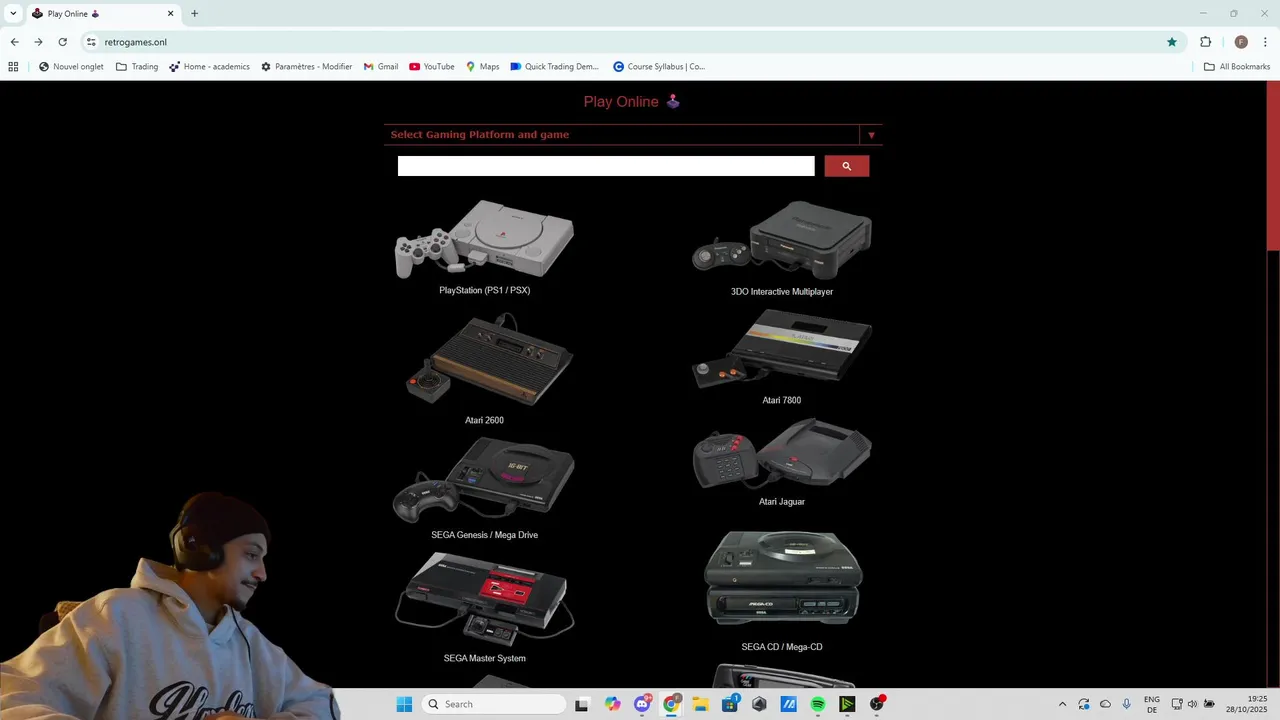Screen dimensions: 1280x720
Task: Open the 3DO Interactive Multiplayer console image
Action: (782, 240)
